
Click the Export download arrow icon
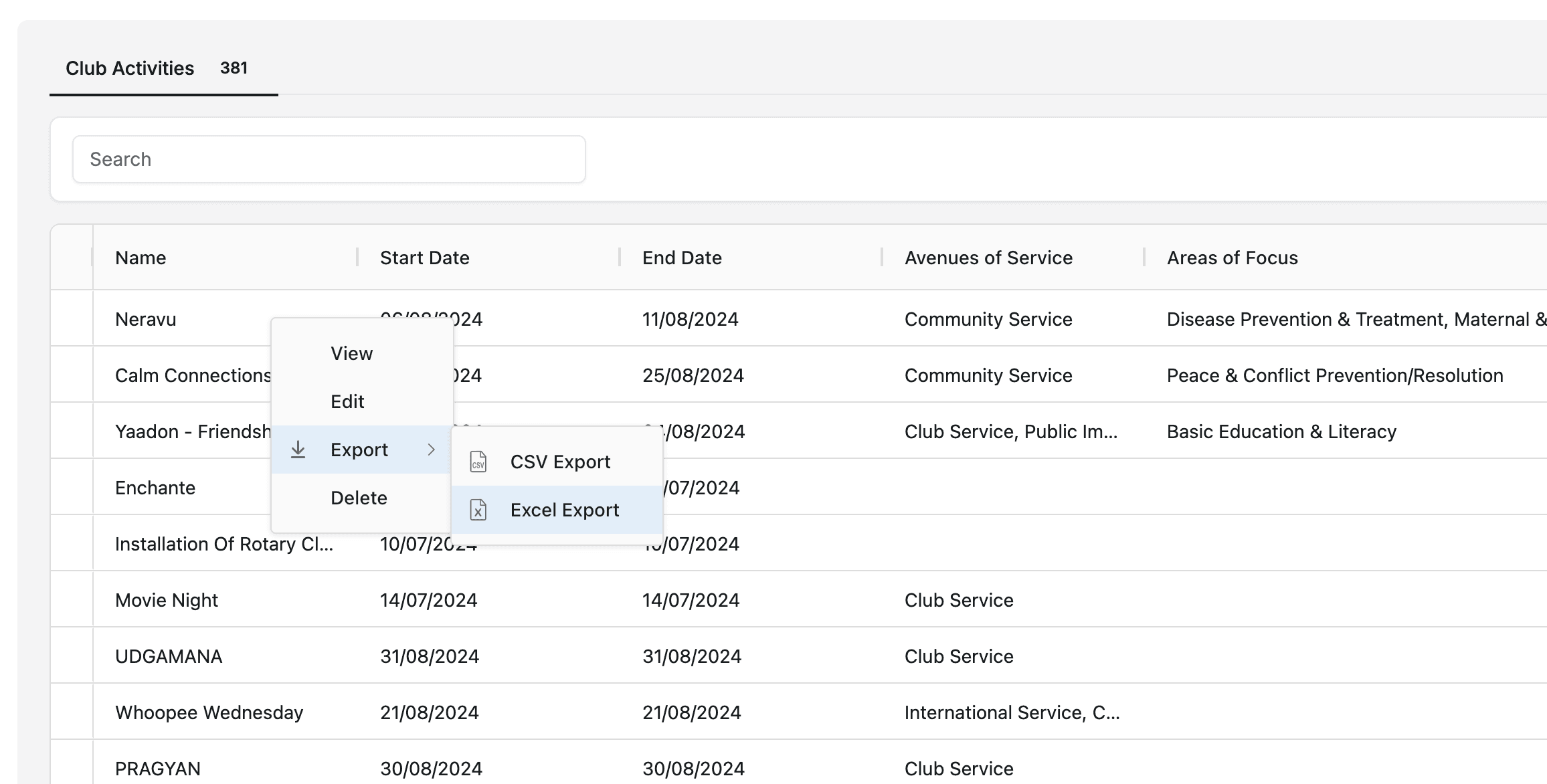tap(298, 450)
